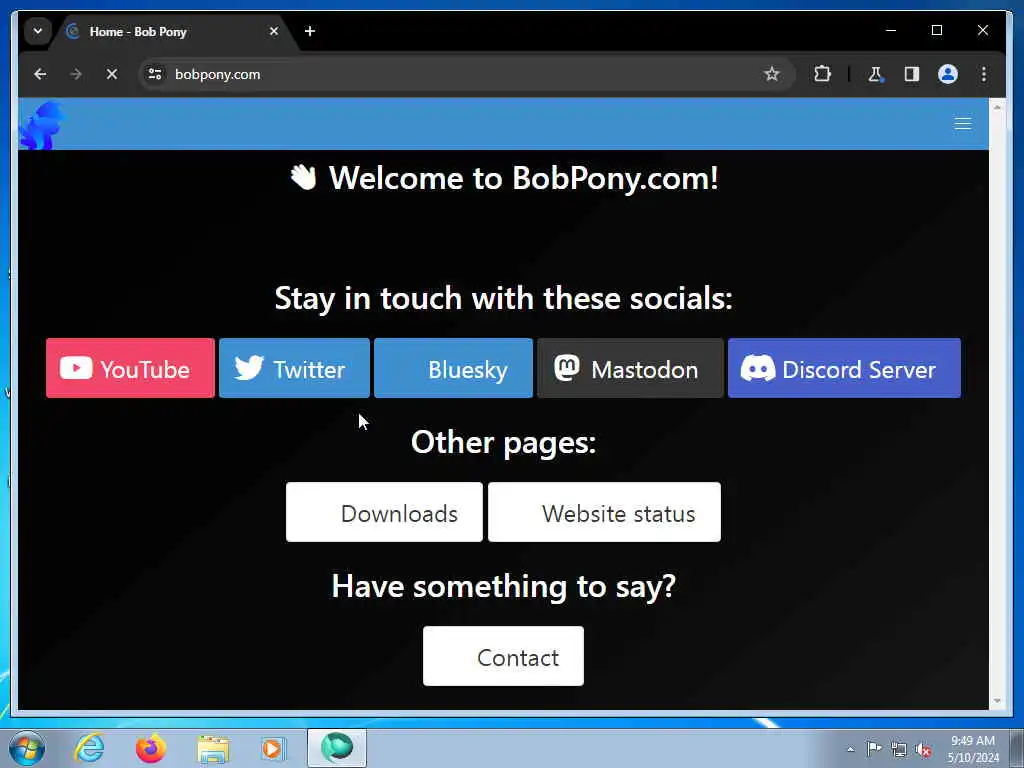Open the Action Center flag icon
The width and height of the screenshot is (1024, 768).
pyautogui.click(x=874, y=748)
